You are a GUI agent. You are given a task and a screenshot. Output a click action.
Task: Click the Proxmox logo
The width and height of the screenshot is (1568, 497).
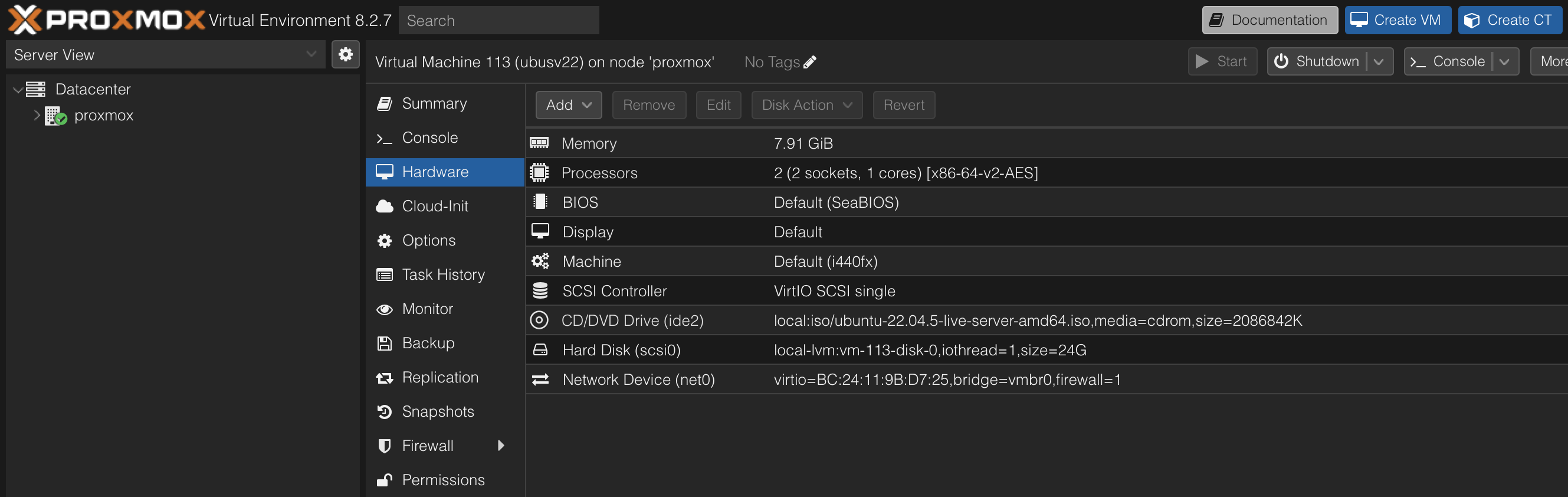tap(107, 20)
